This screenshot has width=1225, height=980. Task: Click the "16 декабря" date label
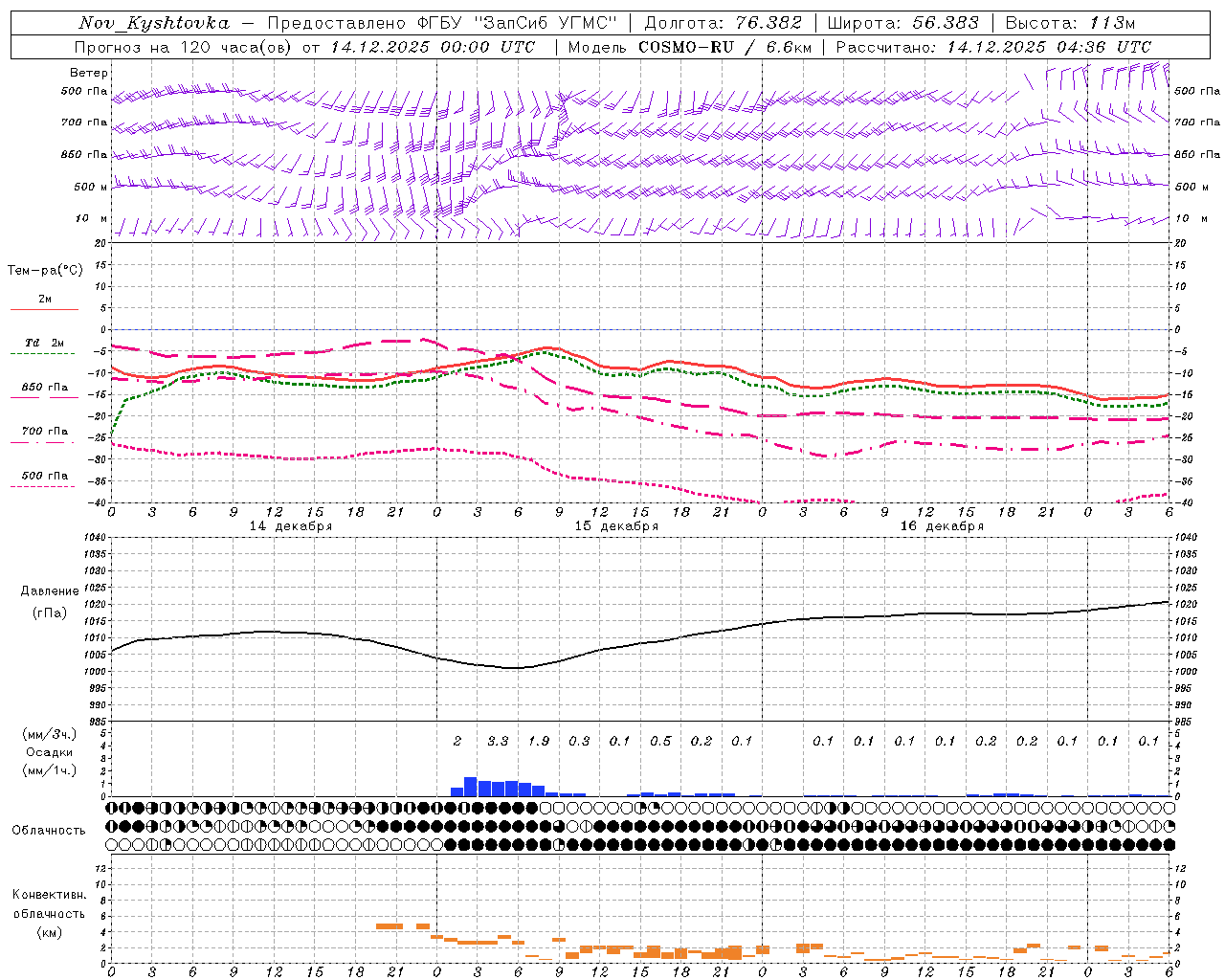[942, 526]
